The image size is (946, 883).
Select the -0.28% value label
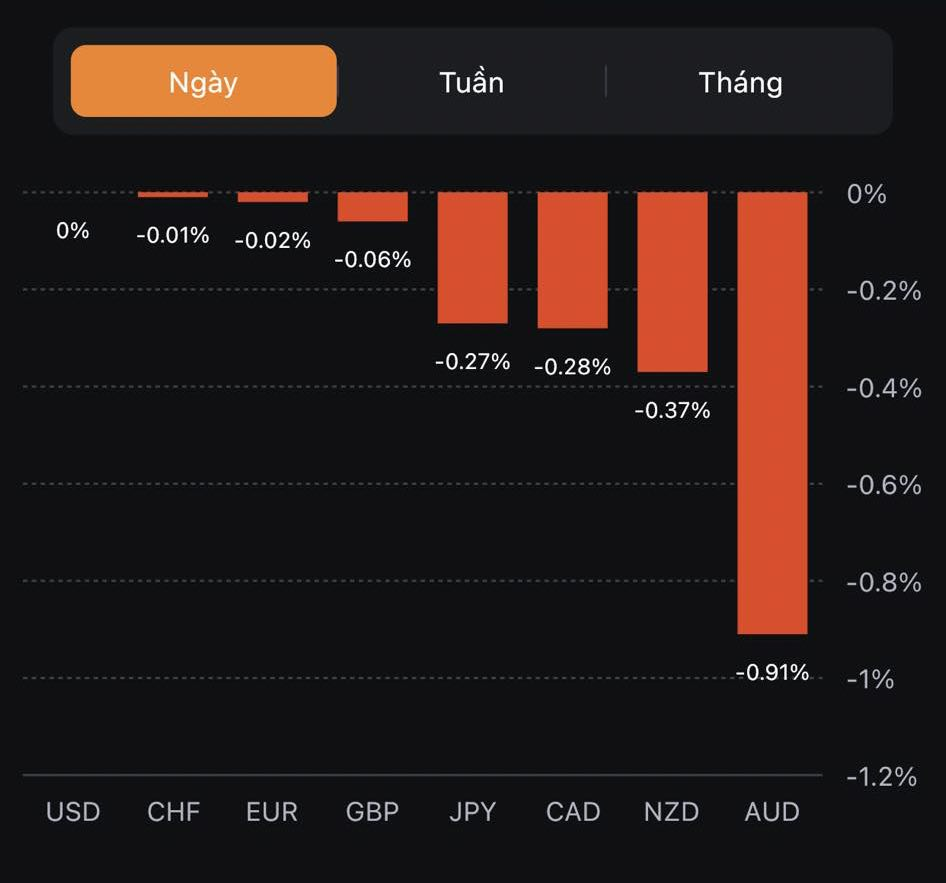(572, 367)
